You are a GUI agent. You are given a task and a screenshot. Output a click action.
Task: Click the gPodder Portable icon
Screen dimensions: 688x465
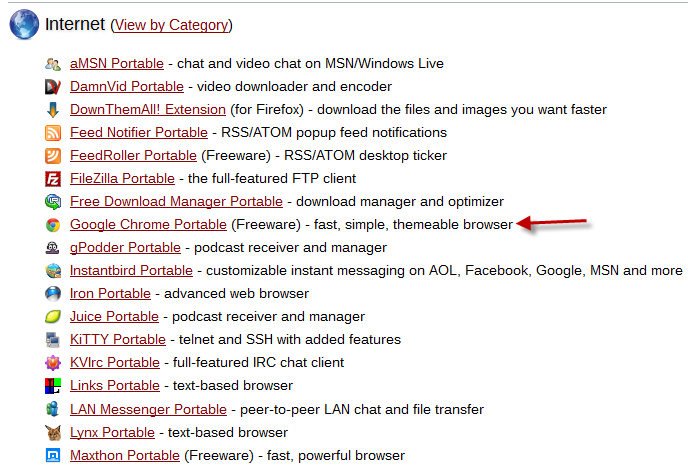(x=53, y=248)
